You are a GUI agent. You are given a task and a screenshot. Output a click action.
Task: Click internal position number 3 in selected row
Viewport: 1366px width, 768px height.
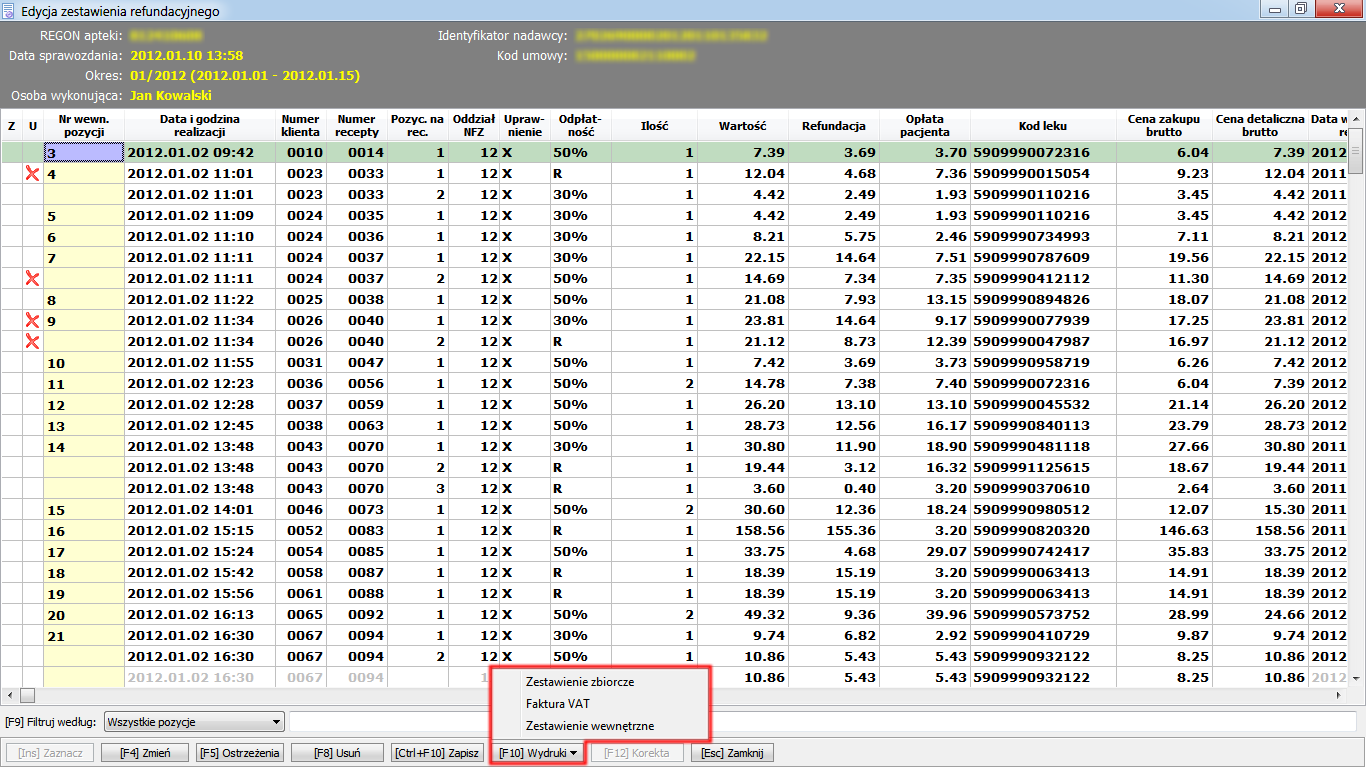[x=84, y=152]
